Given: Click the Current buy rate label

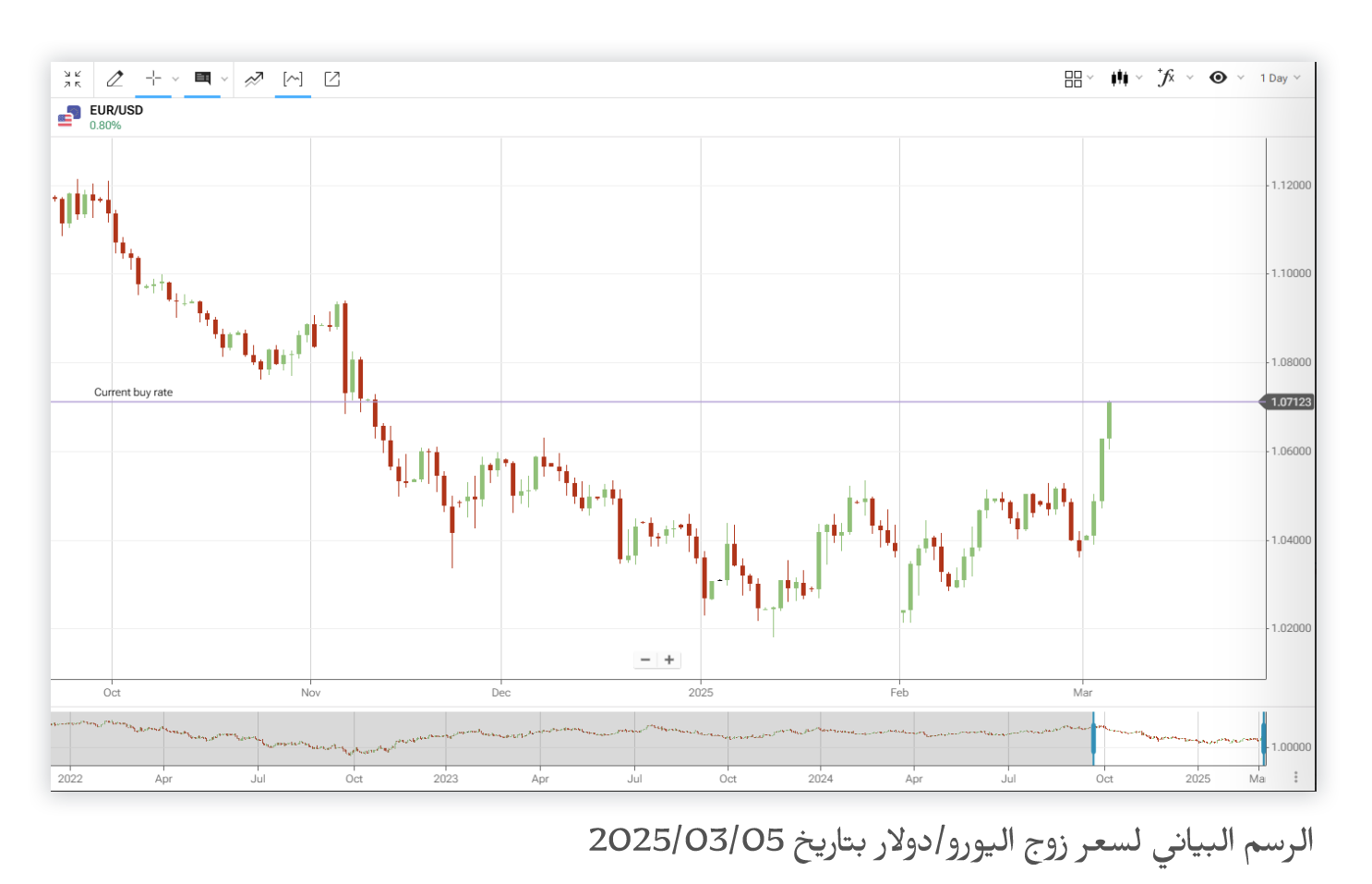Looking at the screenshot, I should pyautogui.click(x=133, y=393).
